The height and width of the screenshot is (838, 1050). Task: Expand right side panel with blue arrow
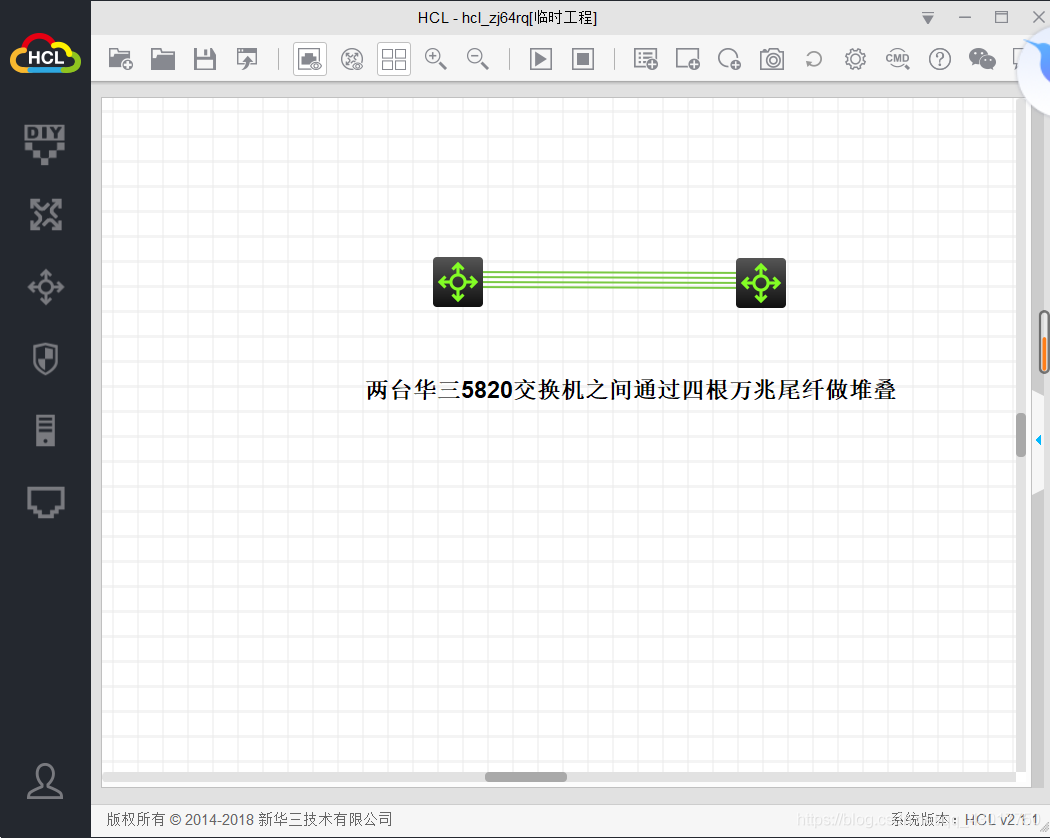[x=1038, y=440]
